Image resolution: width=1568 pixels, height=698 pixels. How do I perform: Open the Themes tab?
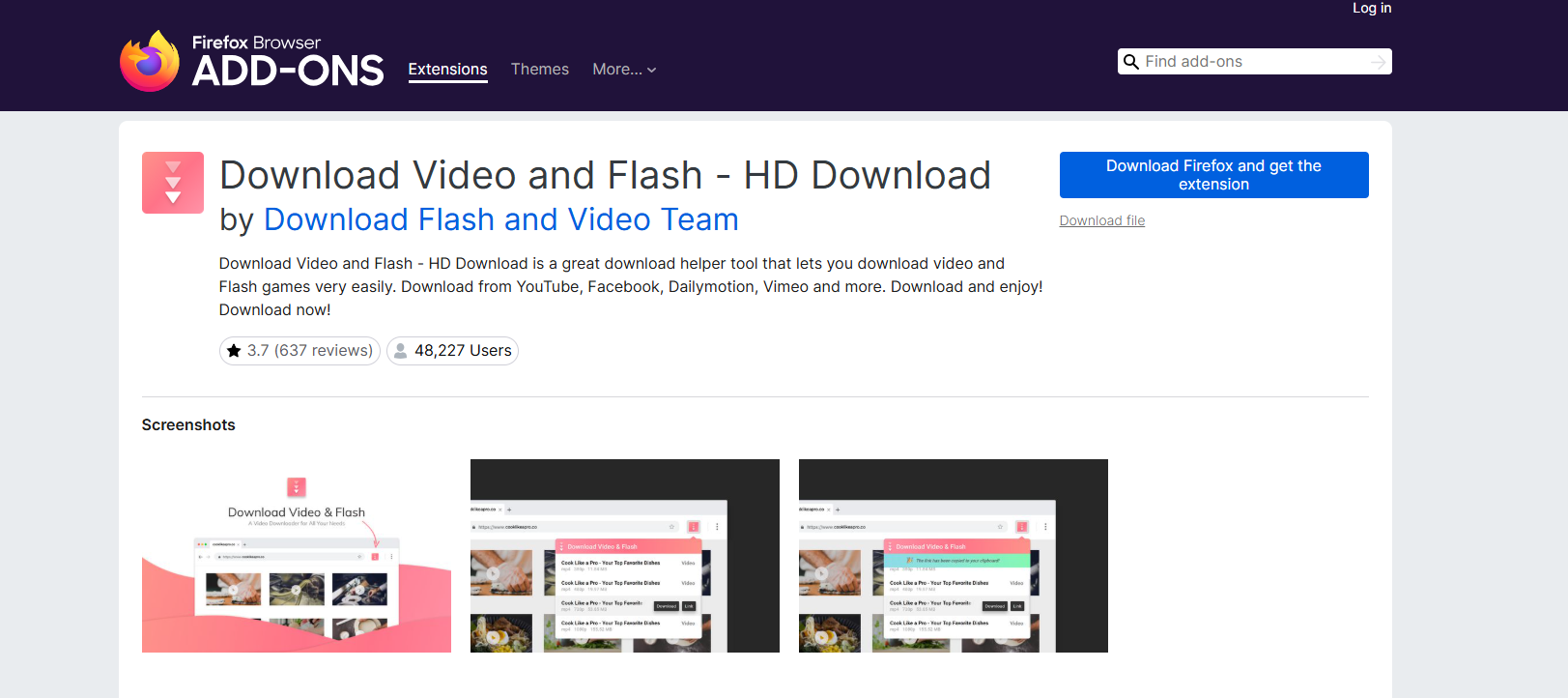tap(539, 70)
